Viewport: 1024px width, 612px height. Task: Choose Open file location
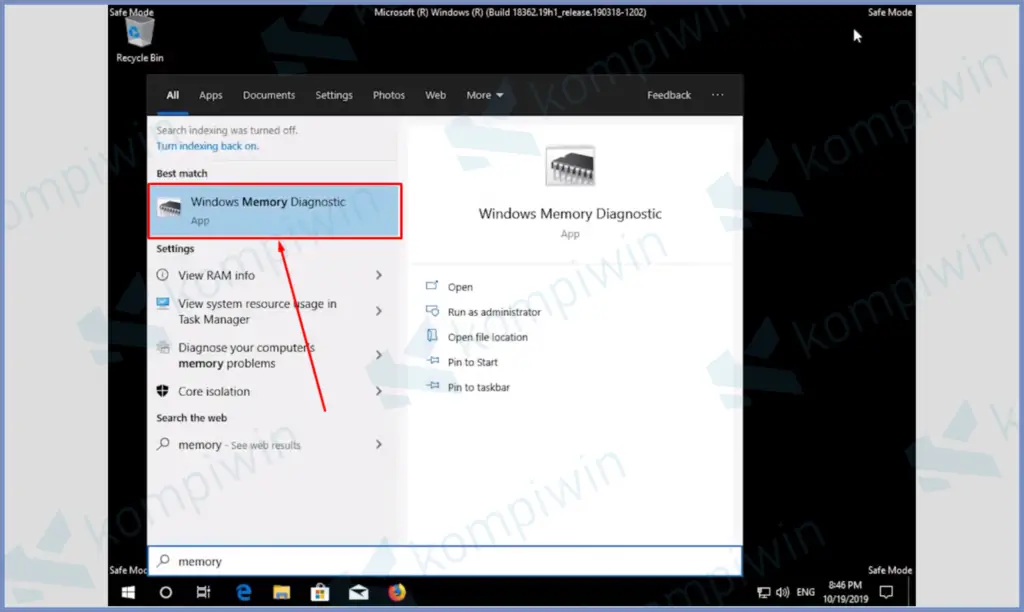pos(487,337)
